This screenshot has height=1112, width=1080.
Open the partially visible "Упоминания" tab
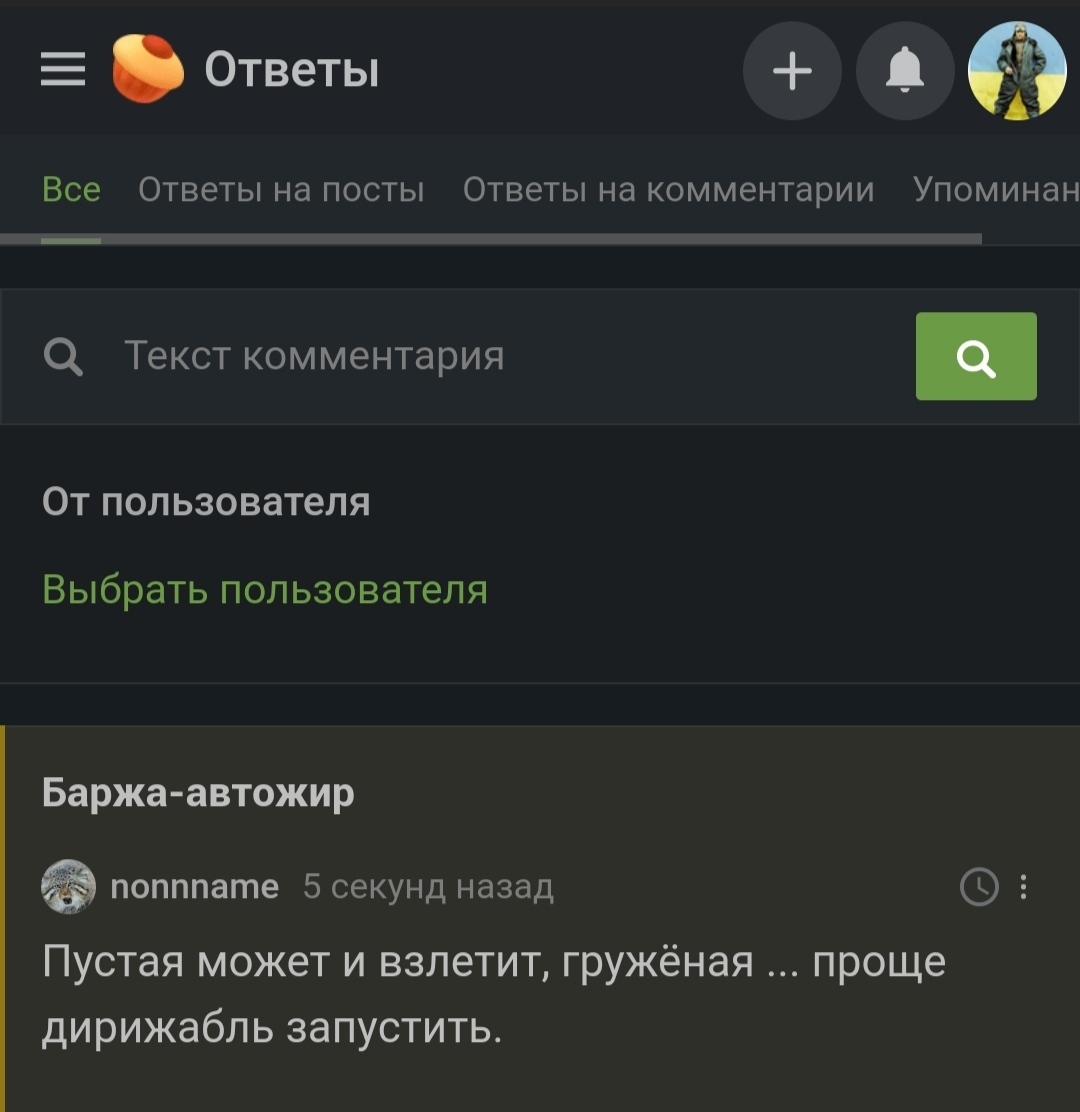point(995,189)
